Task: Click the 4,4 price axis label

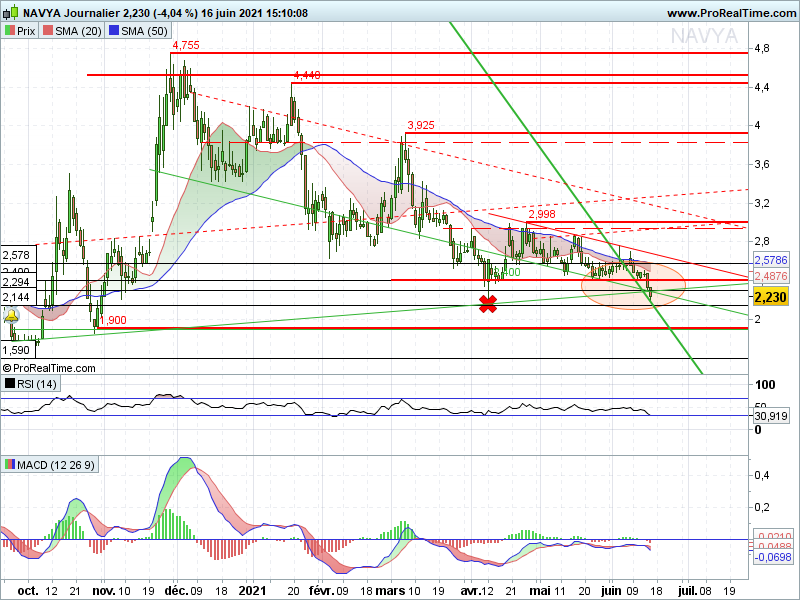Action: pyautogui.click(x=762, y=87)
